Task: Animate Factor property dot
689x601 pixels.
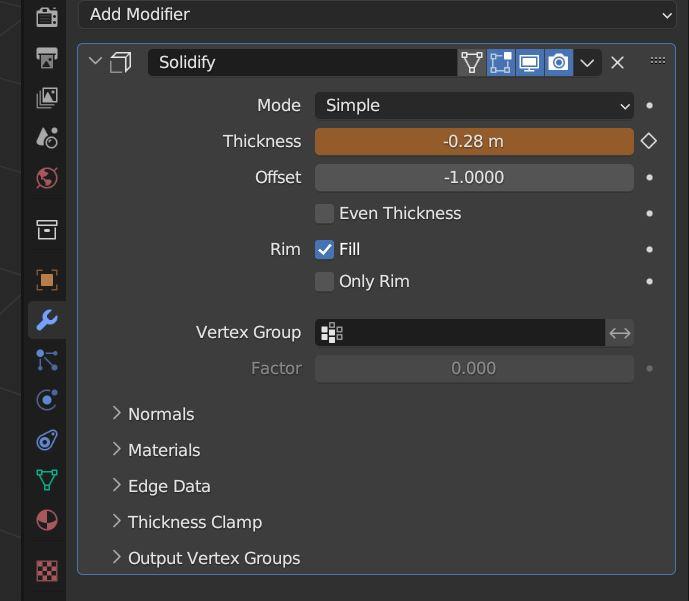Action: pos(649,369)
